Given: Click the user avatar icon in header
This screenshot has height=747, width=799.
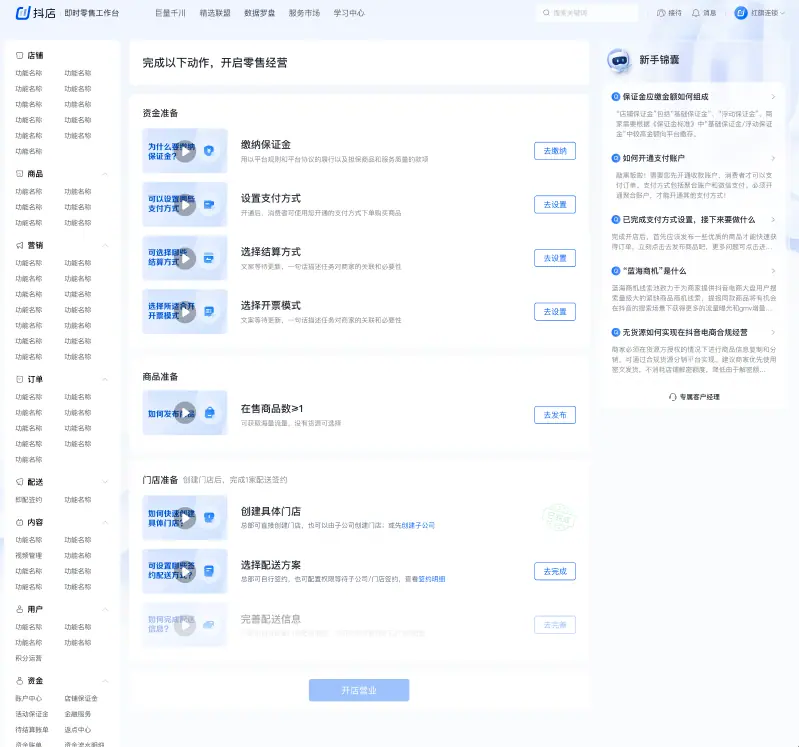Looking at the screenshot, I should [x=741, y=13].
